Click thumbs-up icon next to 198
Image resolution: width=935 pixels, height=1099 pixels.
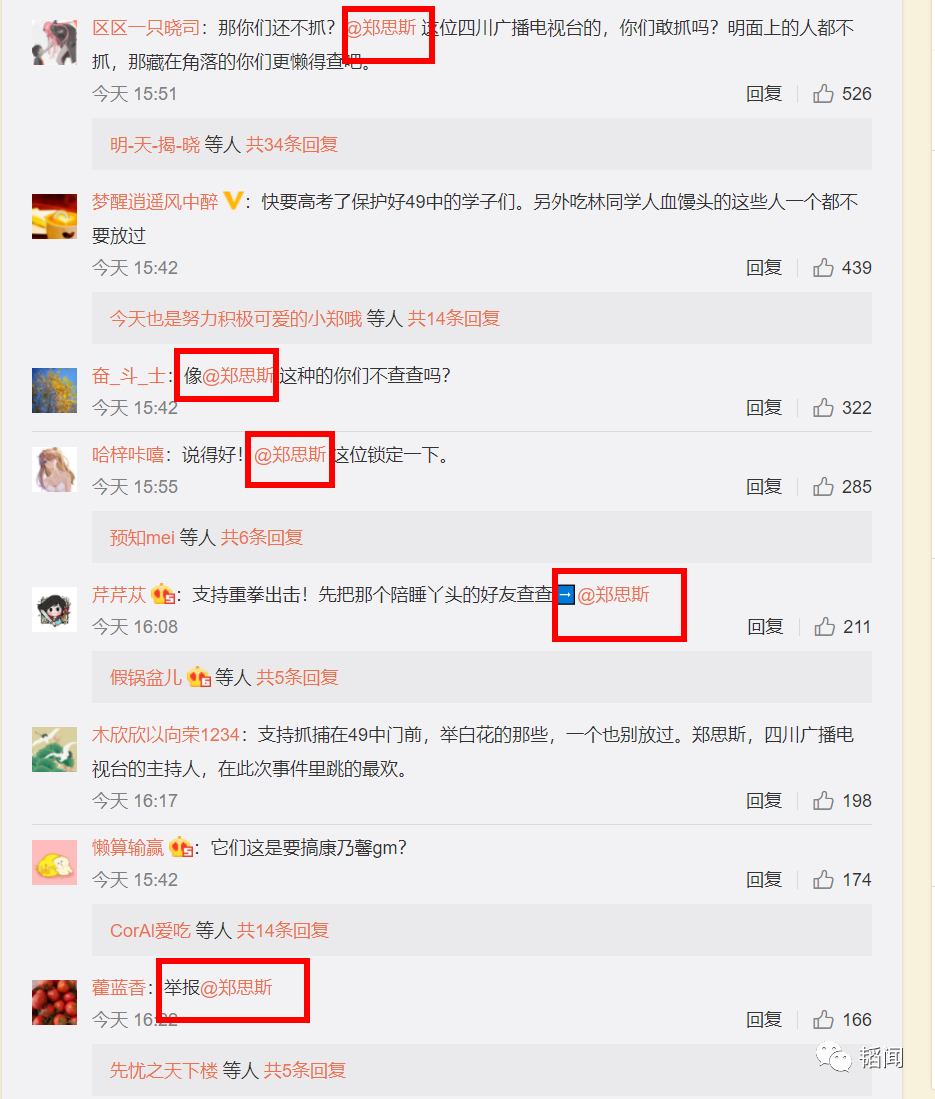coord(823,800)
